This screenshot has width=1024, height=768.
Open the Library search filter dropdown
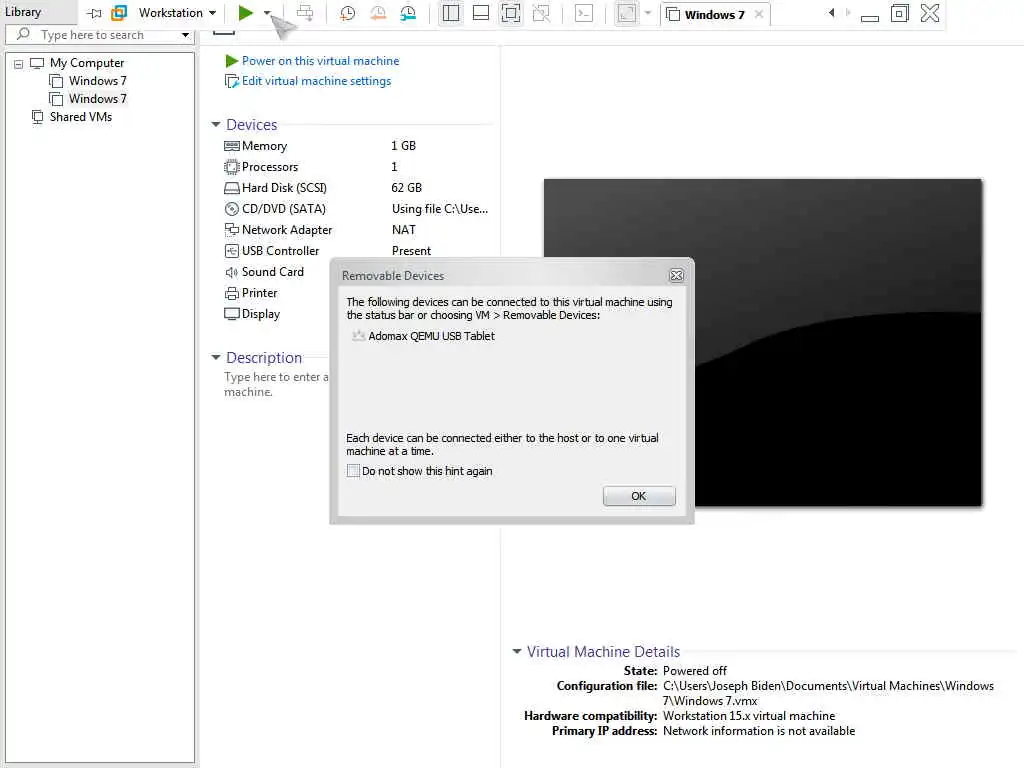pyautogui.click(x=185, y=35)
